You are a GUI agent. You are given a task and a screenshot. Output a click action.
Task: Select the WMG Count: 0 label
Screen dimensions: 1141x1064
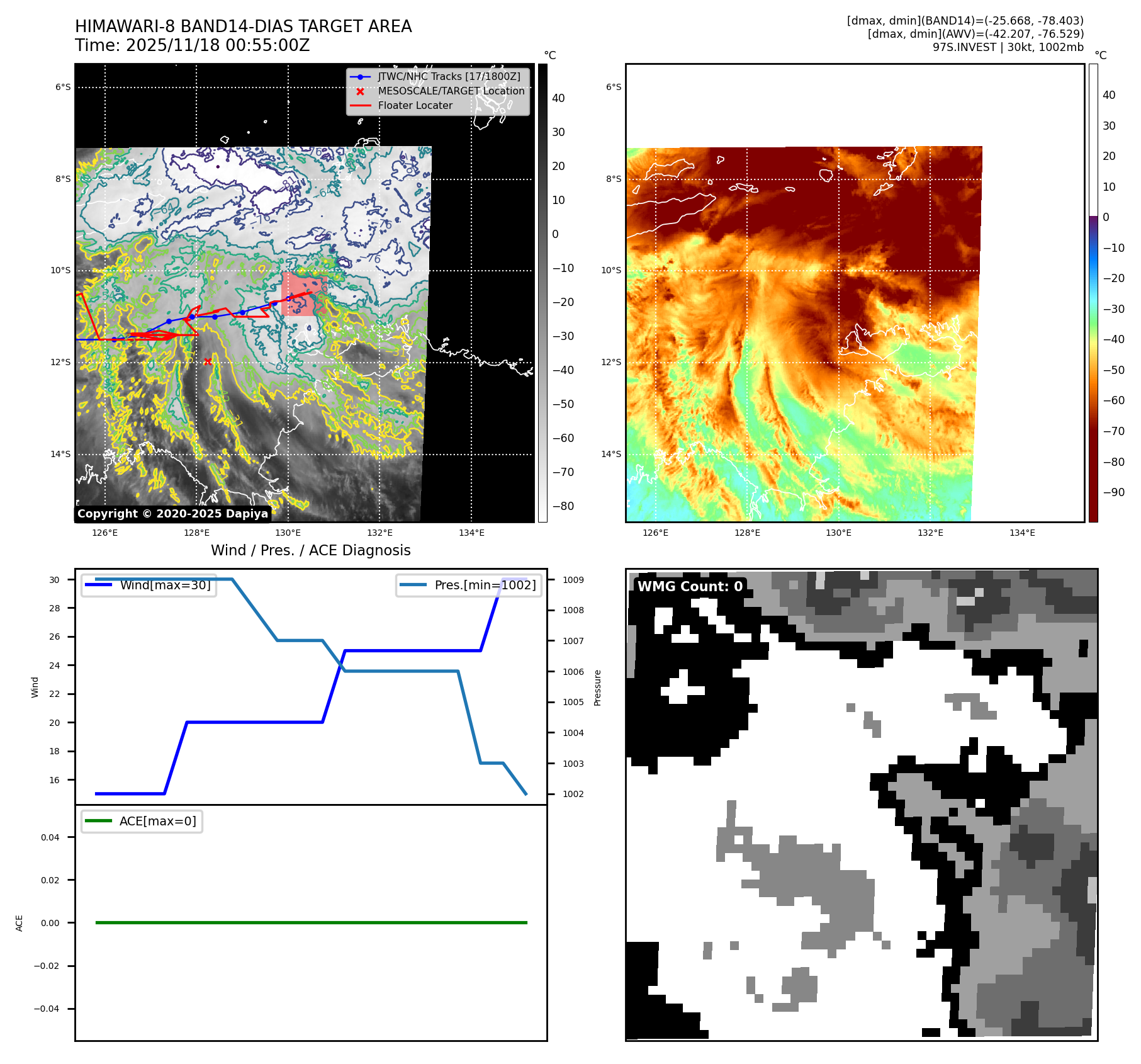click(x=690, y=587)
